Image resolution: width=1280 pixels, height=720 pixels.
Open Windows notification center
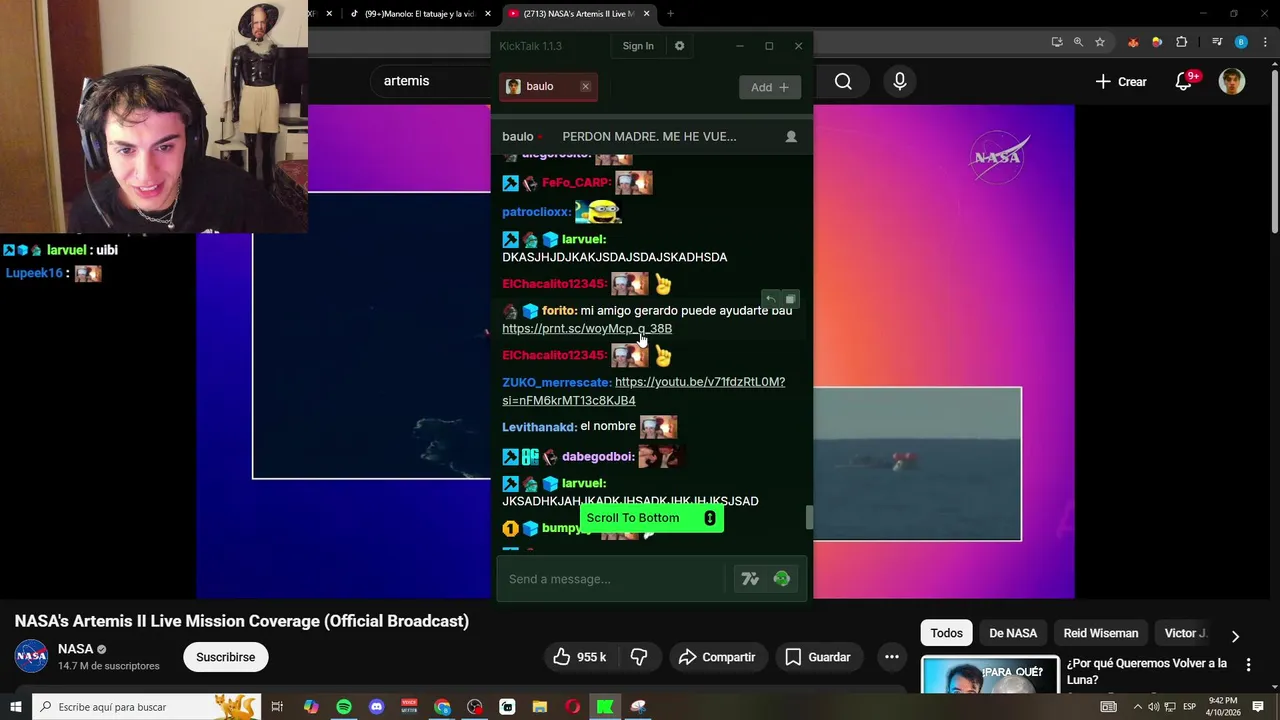[x=1258, y=707]
